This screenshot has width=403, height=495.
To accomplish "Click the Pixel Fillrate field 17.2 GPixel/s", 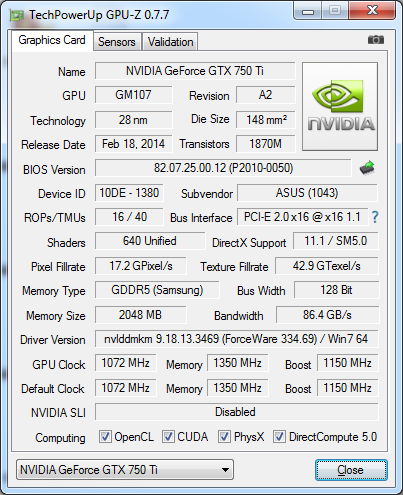I will (x=141, y=266).
